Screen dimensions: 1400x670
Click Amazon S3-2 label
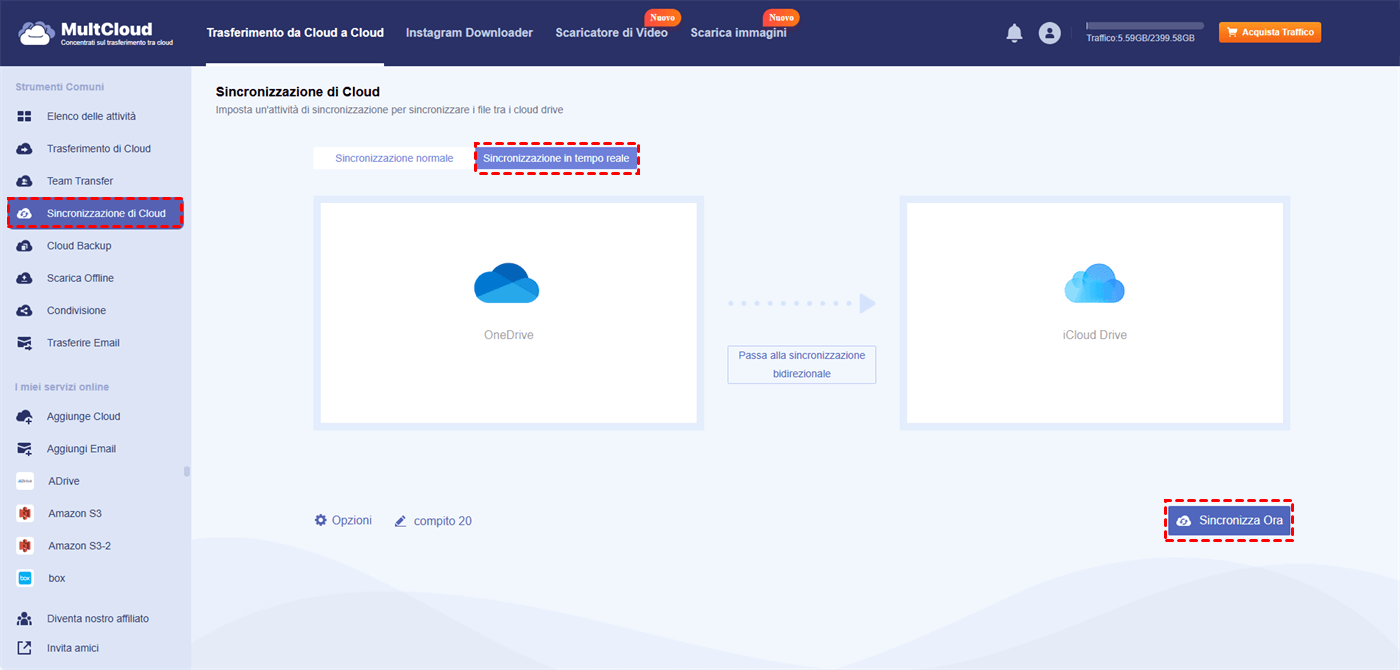point(79,546)
